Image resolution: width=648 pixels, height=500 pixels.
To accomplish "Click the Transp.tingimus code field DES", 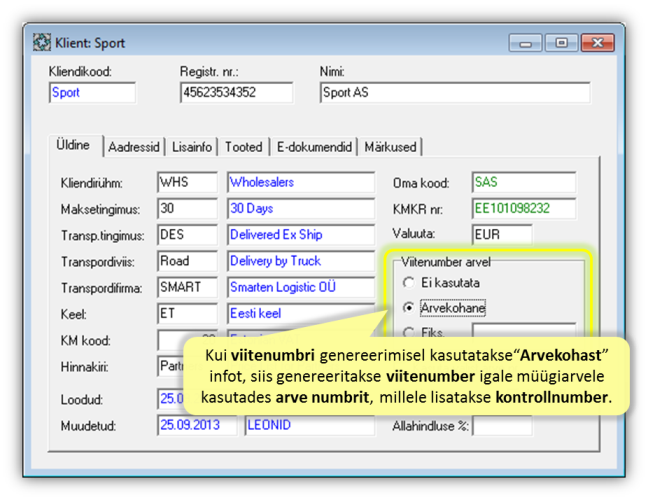I will pyautogui.click(x=187, y=235).
